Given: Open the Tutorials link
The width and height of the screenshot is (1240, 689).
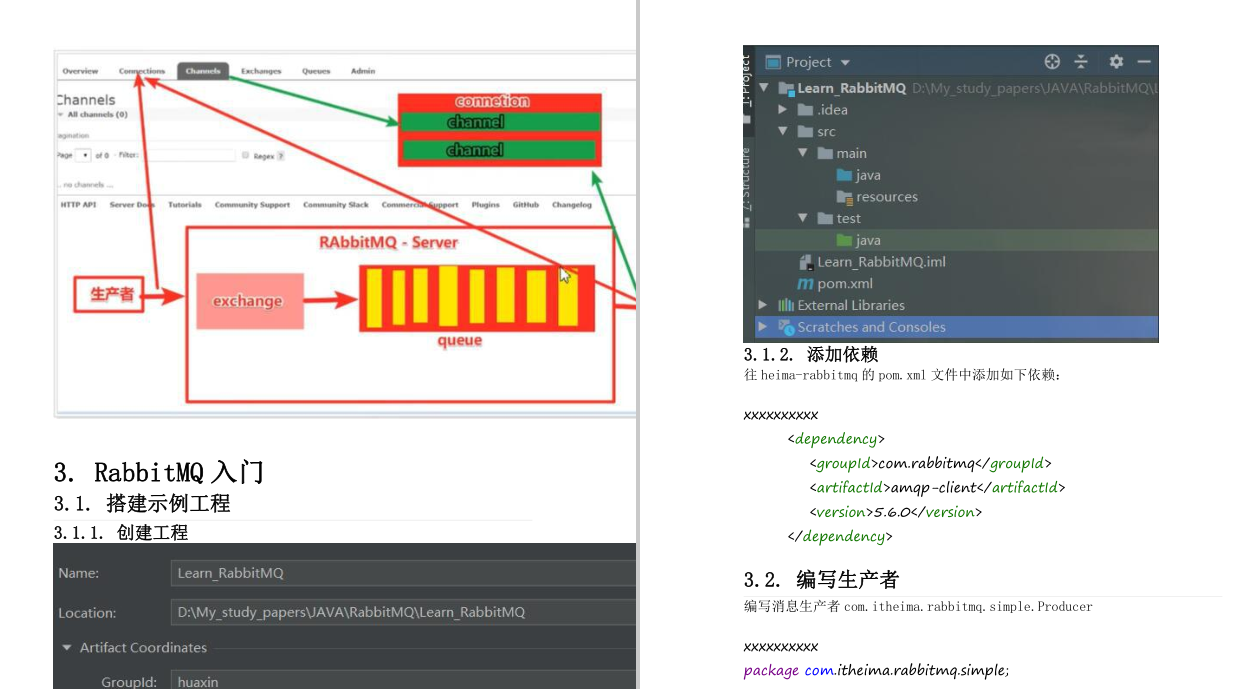Looking at the screenshot, I should pyautogui.click(x=184, y=204).
